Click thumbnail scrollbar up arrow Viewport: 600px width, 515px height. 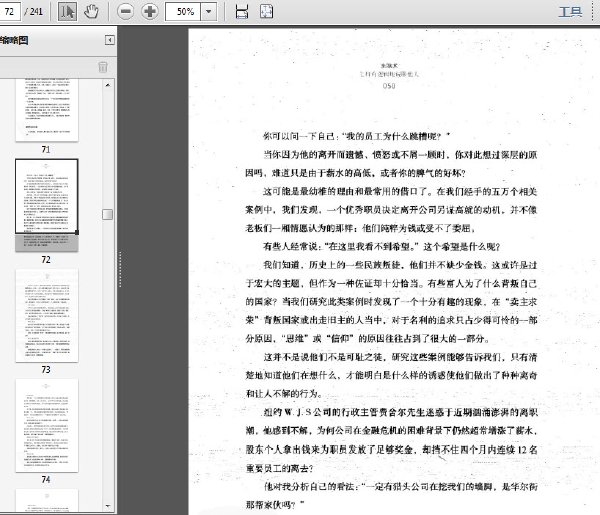(x=108, y=85)
